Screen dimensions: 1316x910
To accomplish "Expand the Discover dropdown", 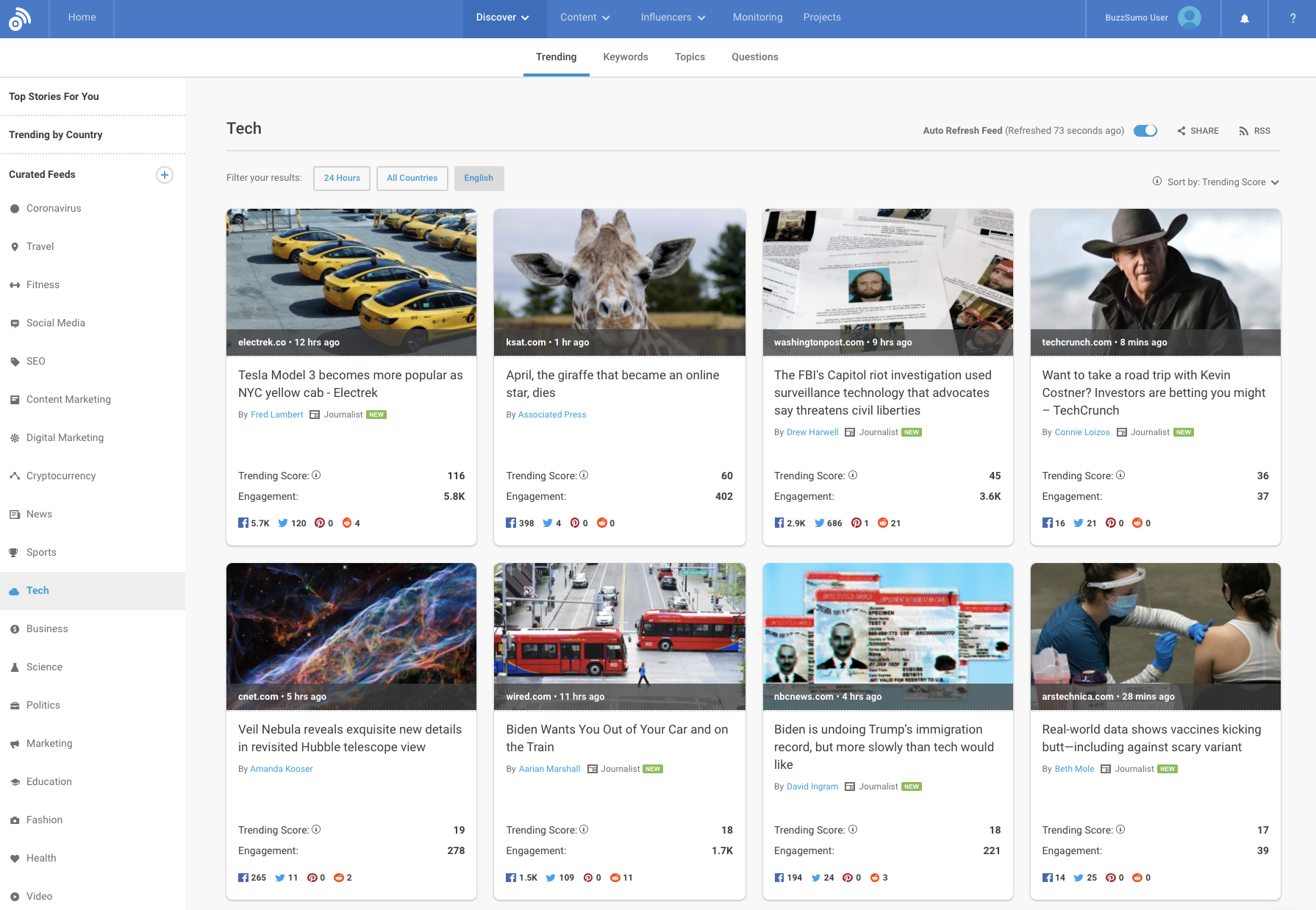I will [504, 17].
